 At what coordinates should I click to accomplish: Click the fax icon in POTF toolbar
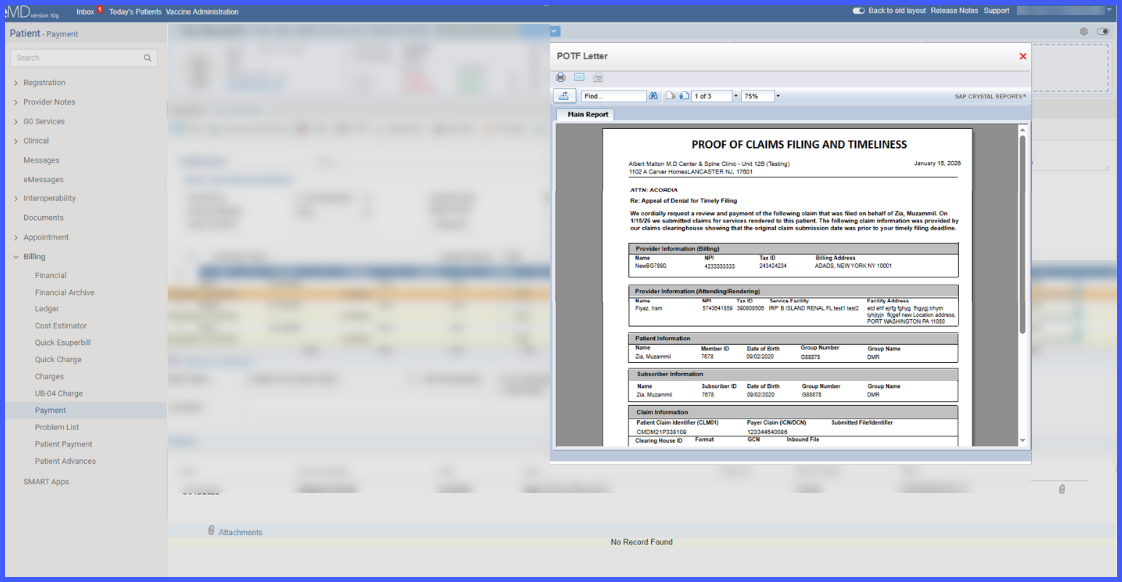click(598, 77)
